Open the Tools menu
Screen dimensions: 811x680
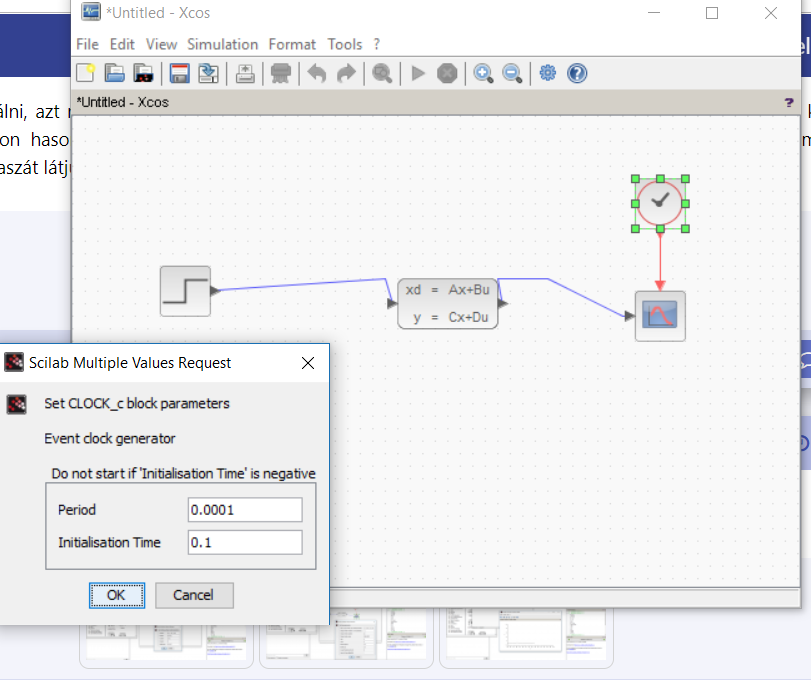[x=344, y=44]
